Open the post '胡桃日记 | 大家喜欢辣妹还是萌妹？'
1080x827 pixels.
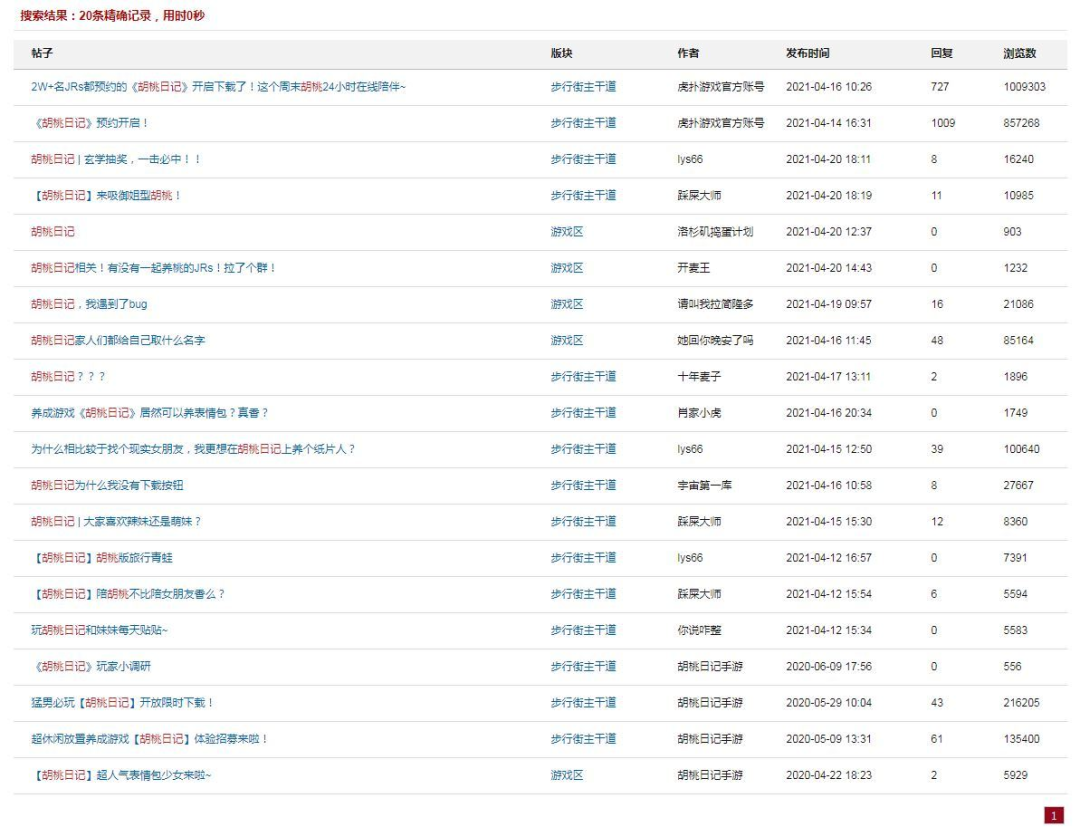tap(116, 522)
